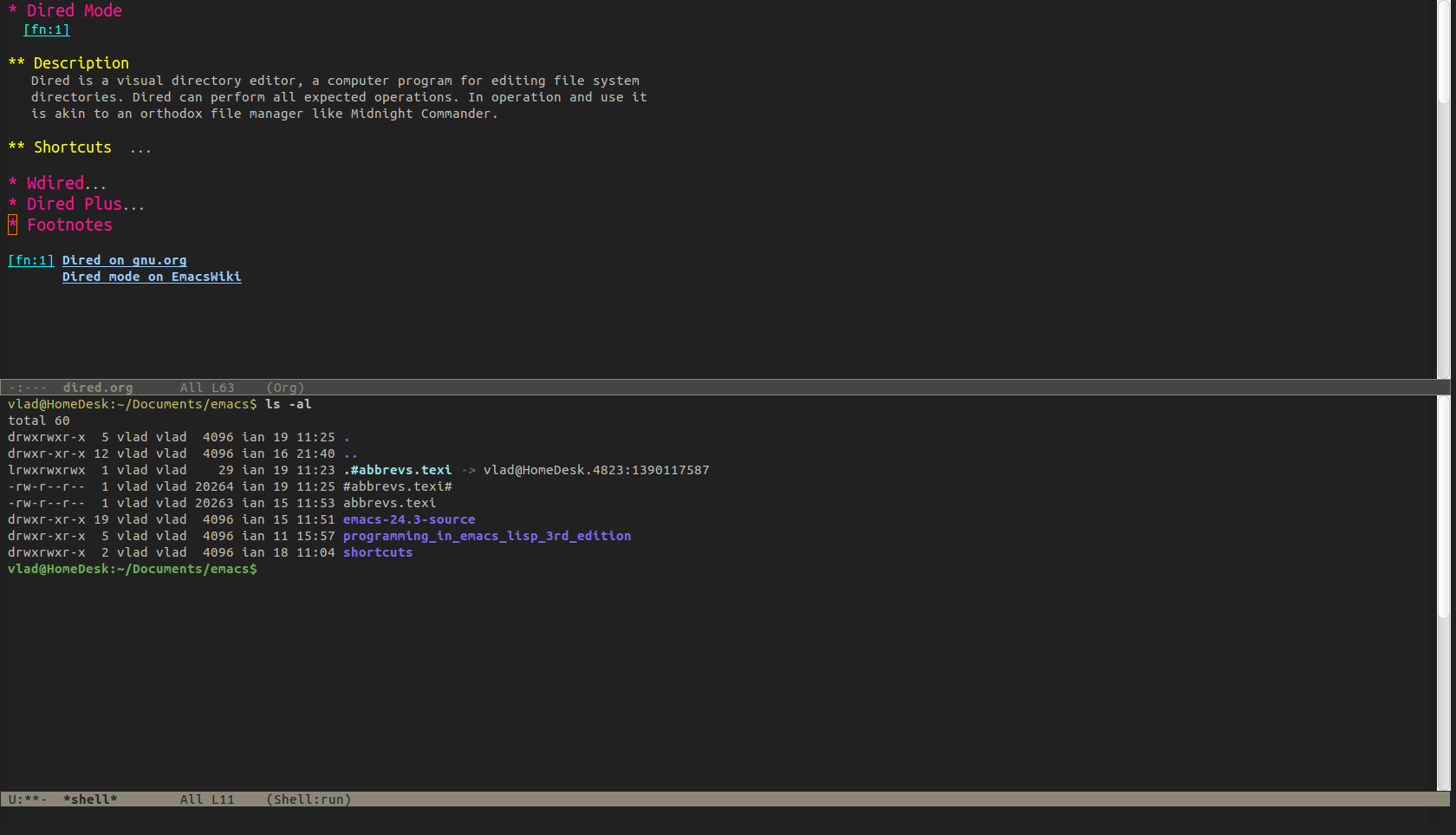1456x835 pixels.
Task: Click the last shell prompt line
Action: click(133, 569)
